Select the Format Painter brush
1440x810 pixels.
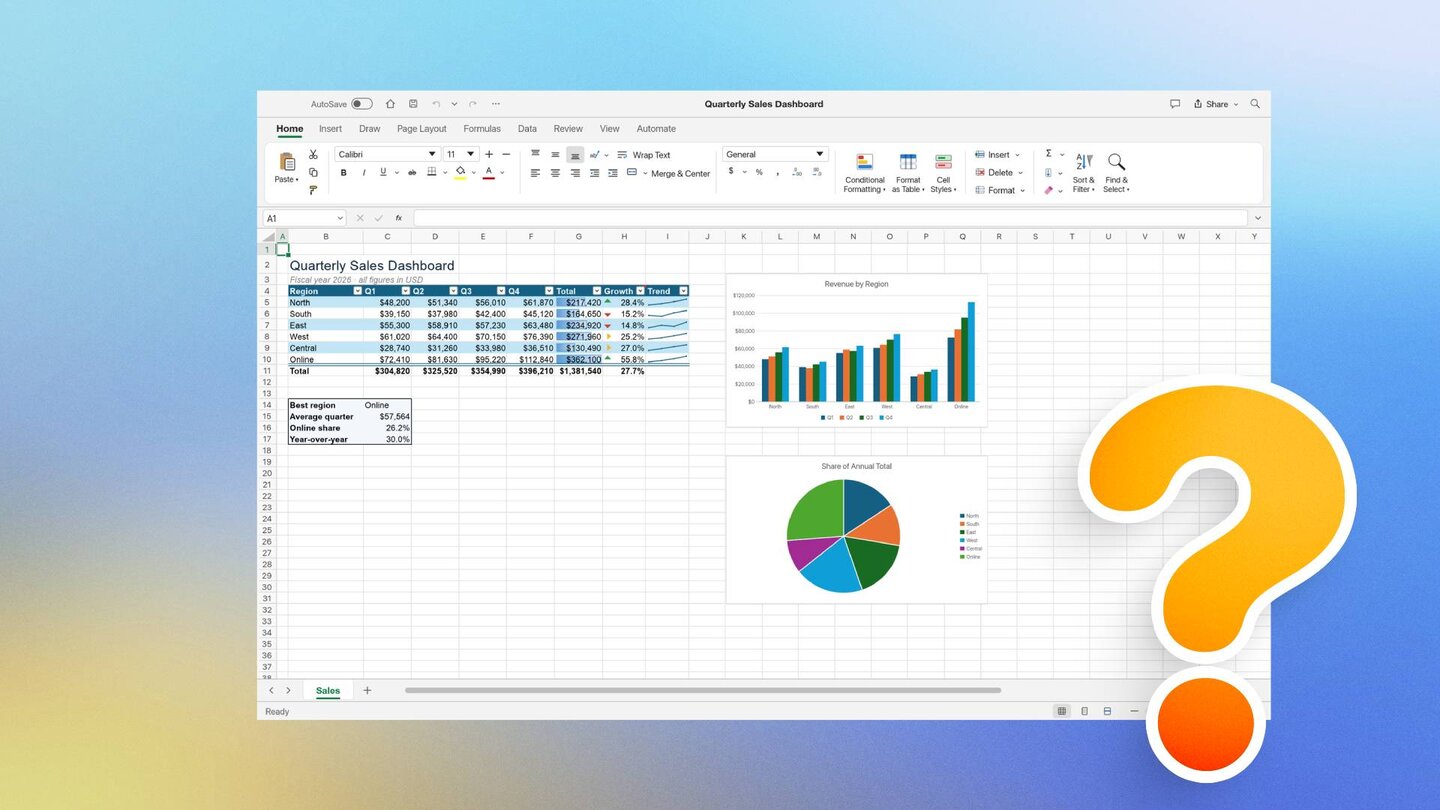pyautogui.click(x=313, y=190)
